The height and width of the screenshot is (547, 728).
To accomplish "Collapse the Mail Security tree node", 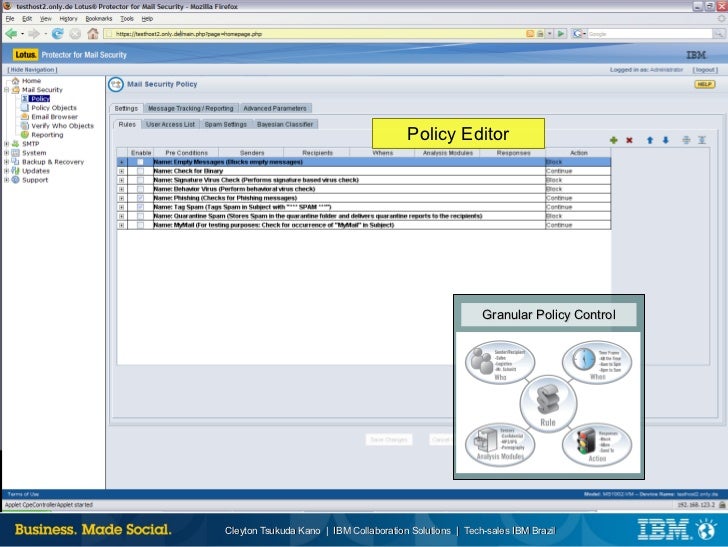I will pos(6,90).
